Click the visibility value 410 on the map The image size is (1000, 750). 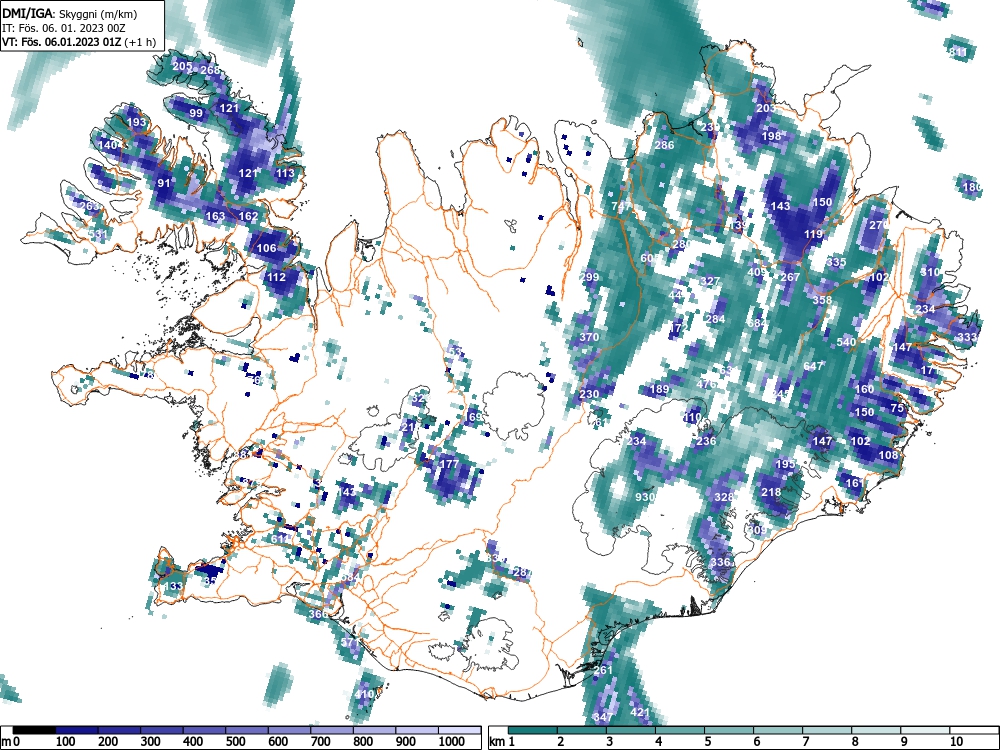(364, 694)
